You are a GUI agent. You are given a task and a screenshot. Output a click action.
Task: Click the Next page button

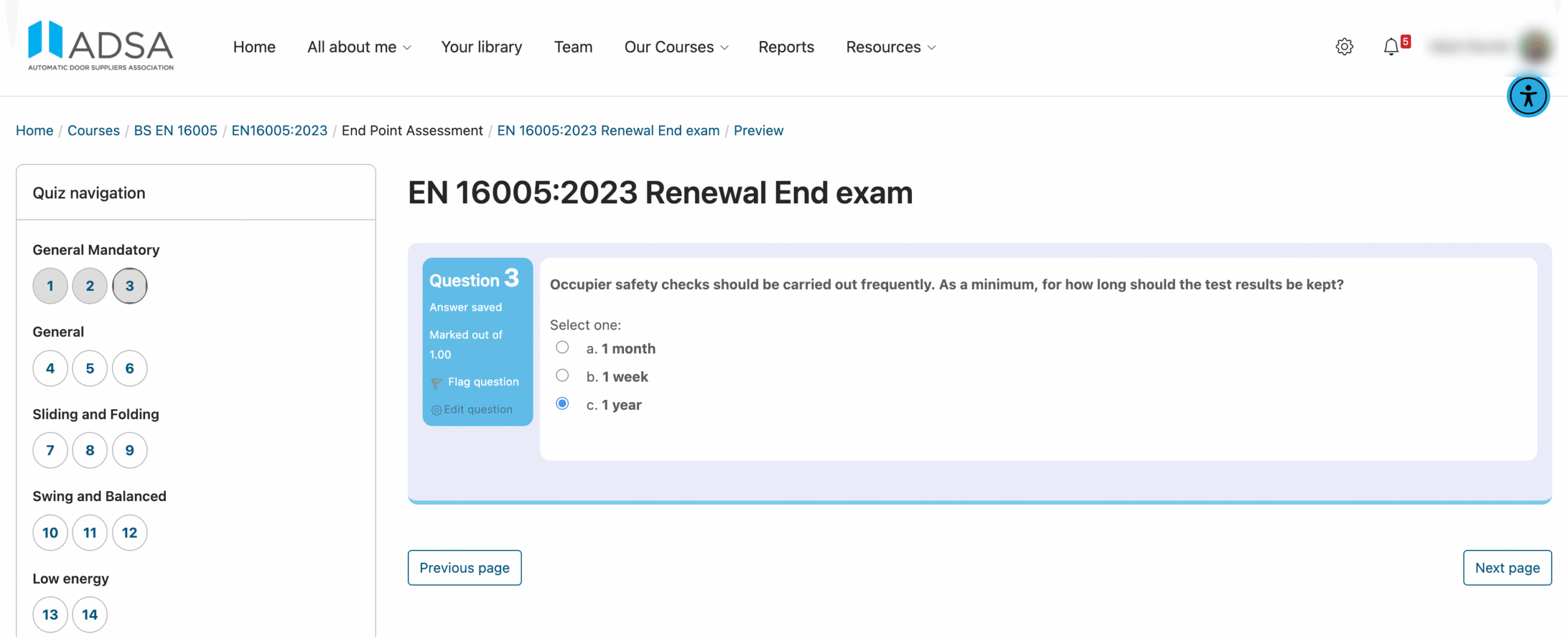coord(1507,568)
